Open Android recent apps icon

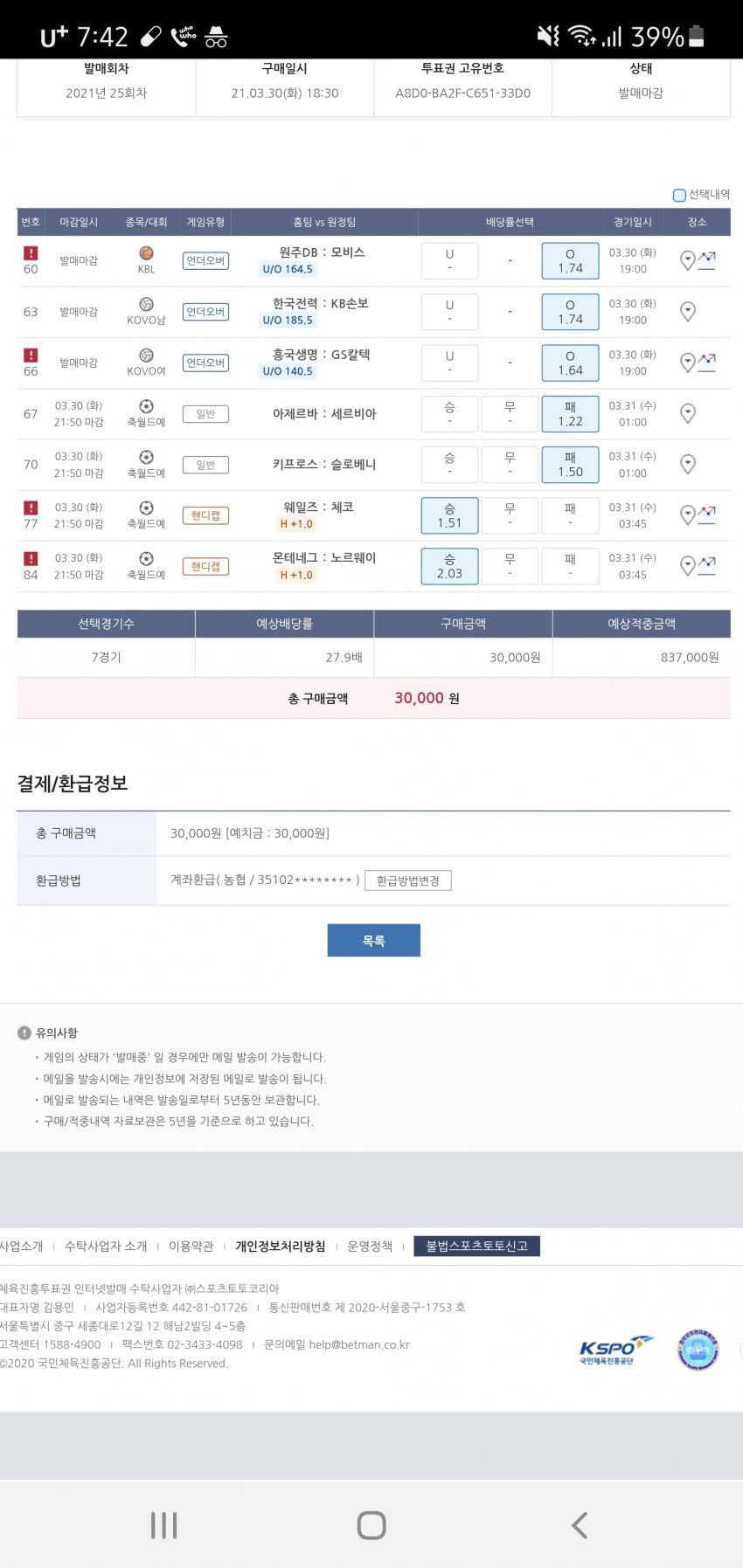pyautogui.click(x=163, y=1525)
